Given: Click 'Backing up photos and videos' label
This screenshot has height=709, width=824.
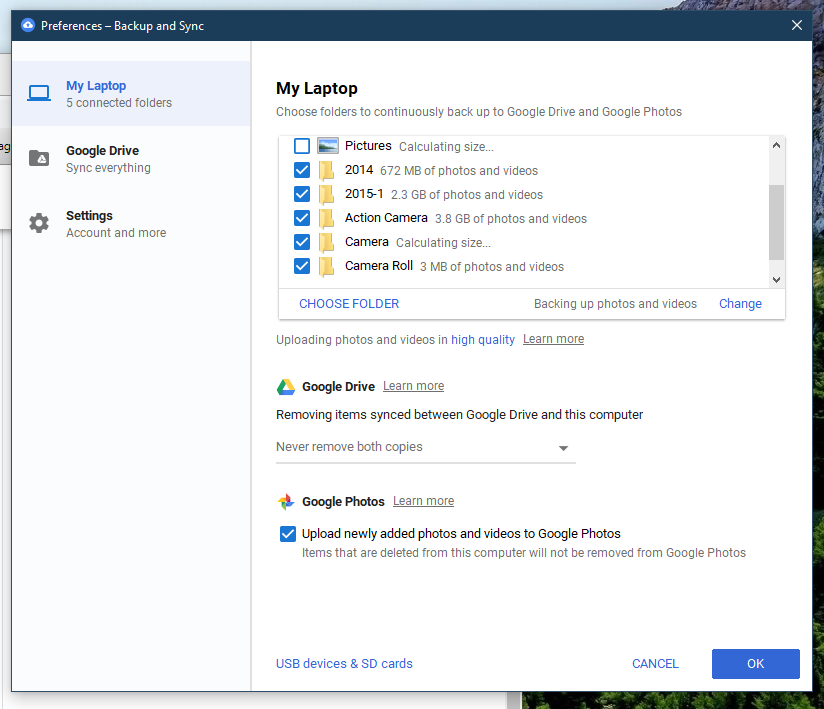Looking at the screenshot, I should click(x=615, y=304).
